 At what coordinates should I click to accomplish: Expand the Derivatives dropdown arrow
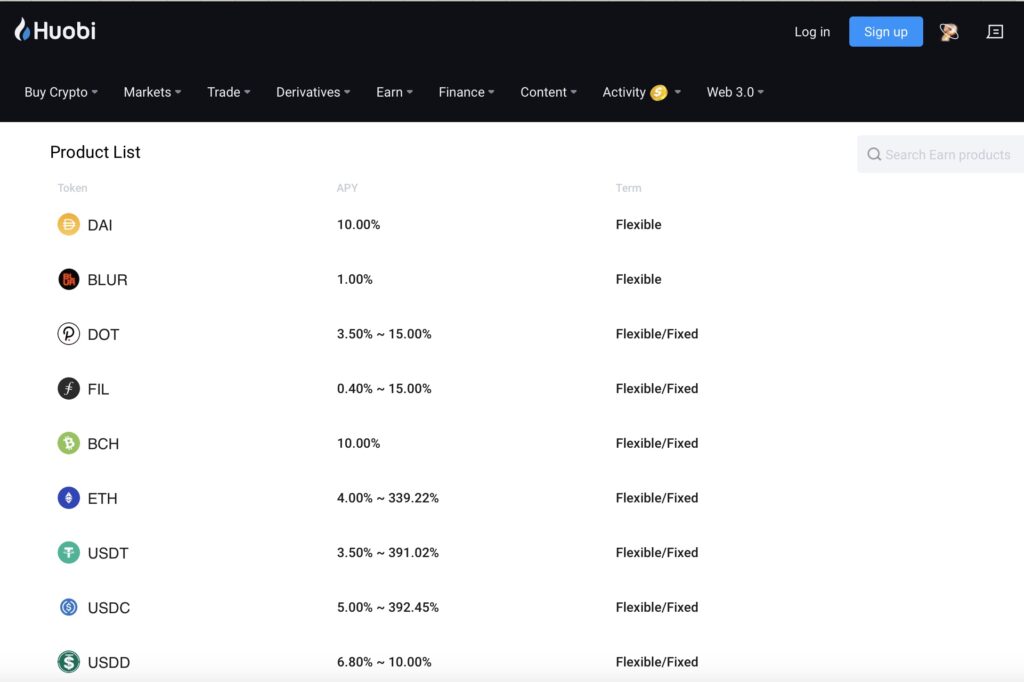click(347, 92)
